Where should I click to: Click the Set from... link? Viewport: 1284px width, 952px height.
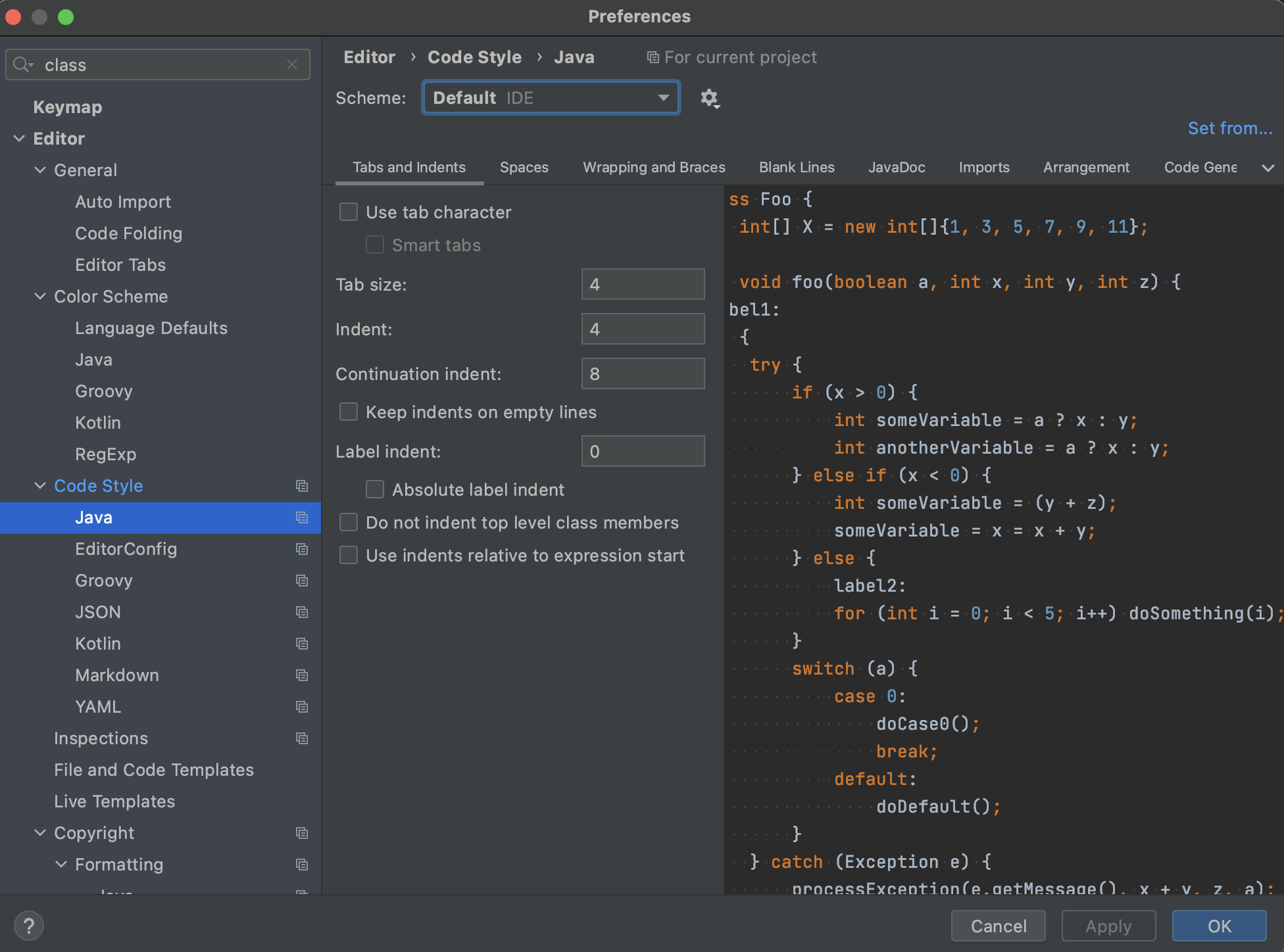pyautogui.click(x=1225, y=128)
